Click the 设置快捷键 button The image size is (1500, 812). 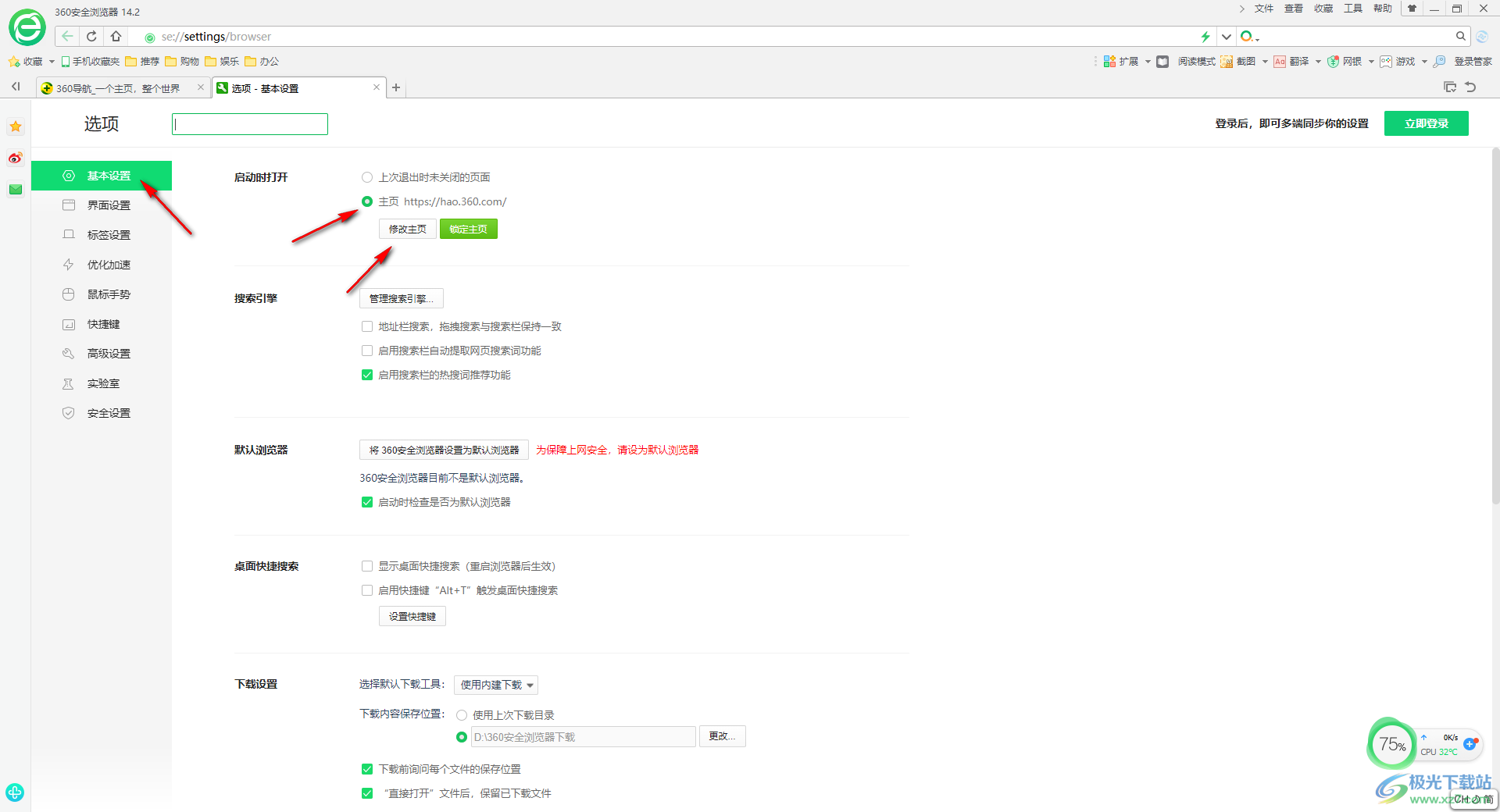tap(412, 616)
